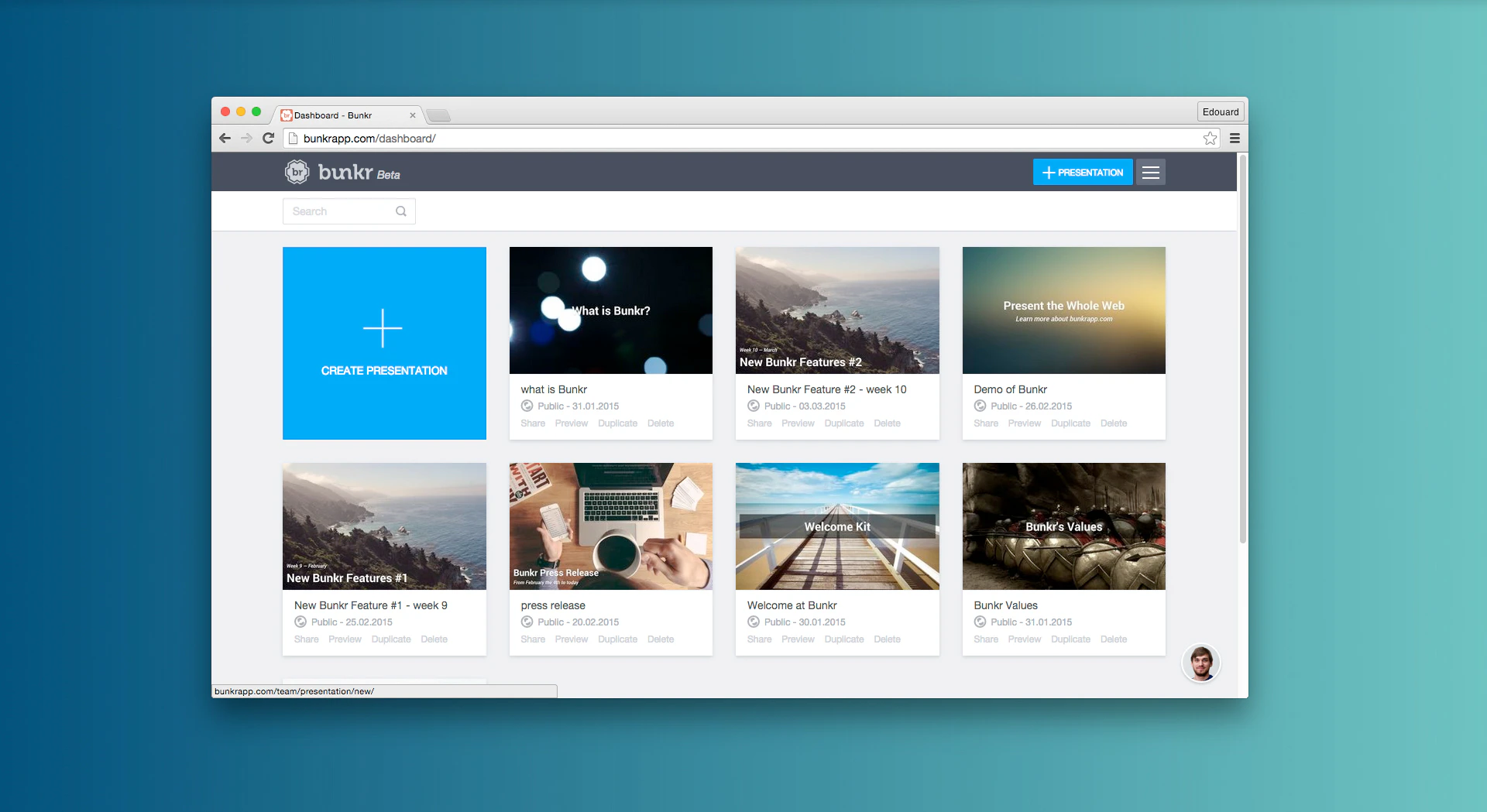The image size is (1487, 812).
Task: Preview New Bunkr Feature #2 - week 10
Action: click(798, 423)
